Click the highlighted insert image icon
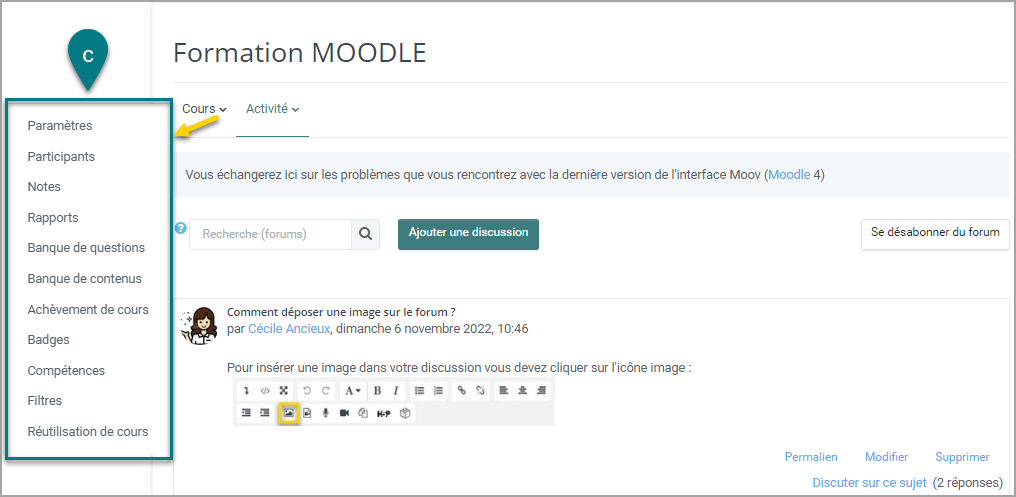The width and height of the screenshot is (1016, 497). pyautogui.click(x=288, y=413)
